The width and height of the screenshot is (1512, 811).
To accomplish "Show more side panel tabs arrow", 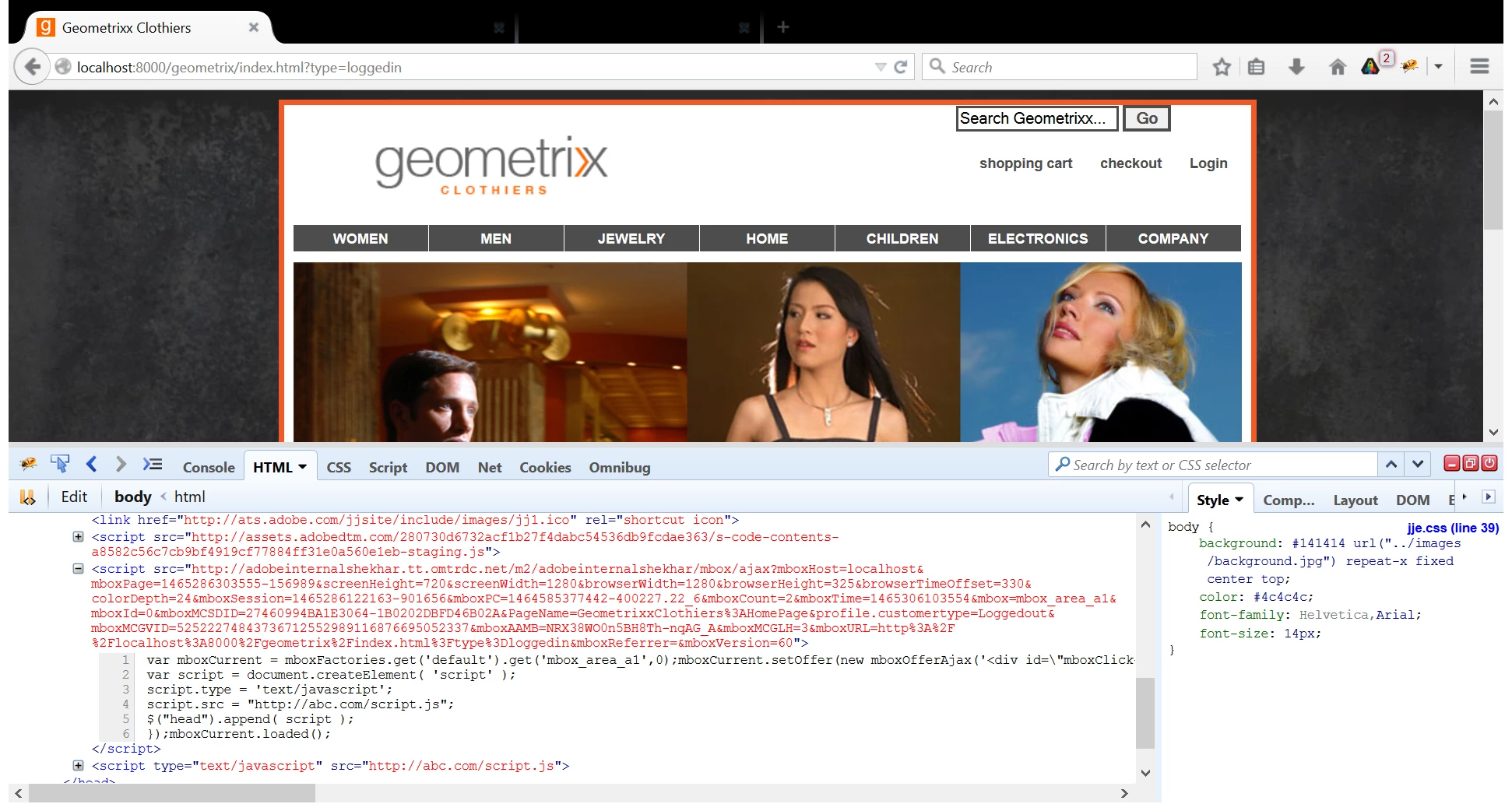I will (1464, 497).
